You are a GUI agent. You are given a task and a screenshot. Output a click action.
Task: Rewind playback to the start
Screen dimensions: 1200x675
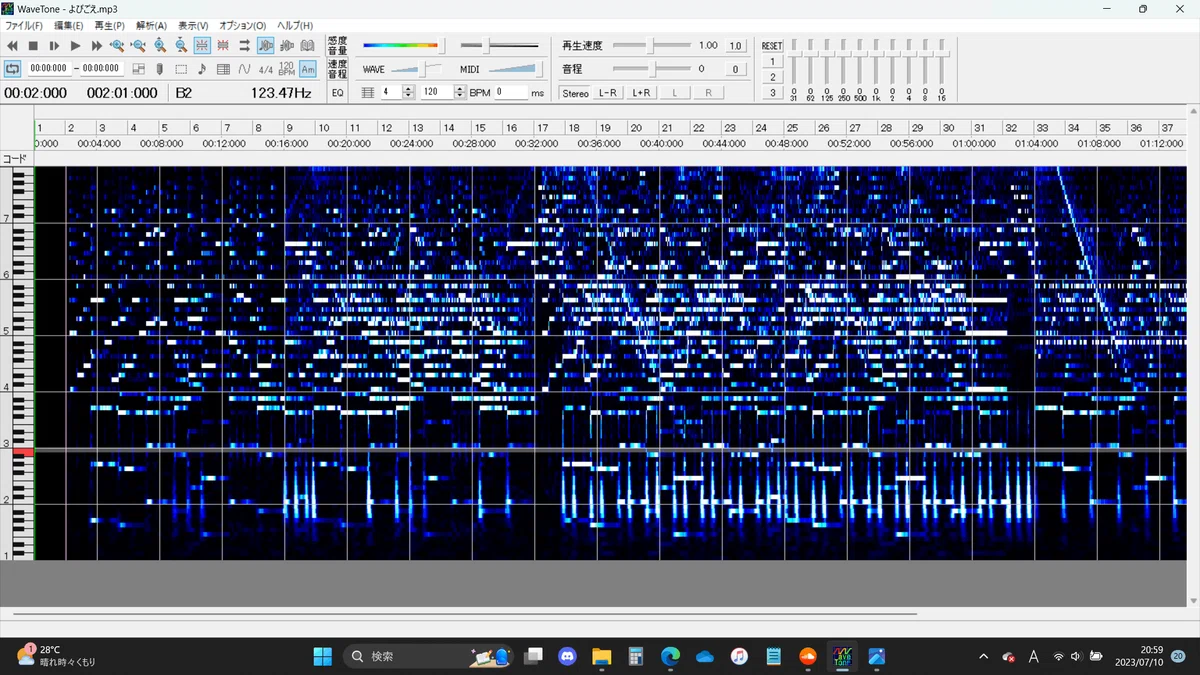click(x=13, y=46)
